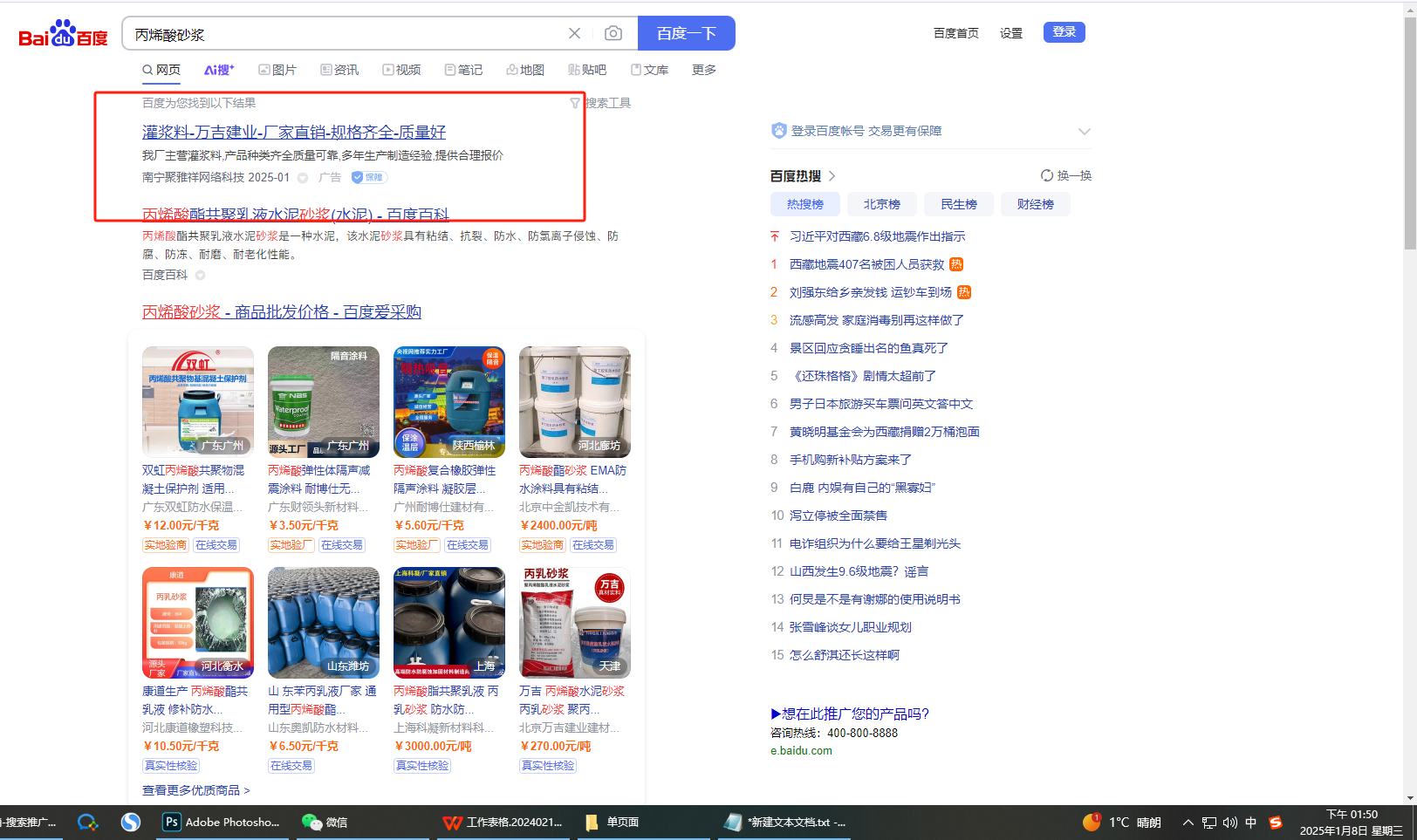This screenshot has width=1417, height=840.
Task: Open 丙烯酸砂浆 商品批发价格 百度爱采购 link
Action: coord(282,311)
